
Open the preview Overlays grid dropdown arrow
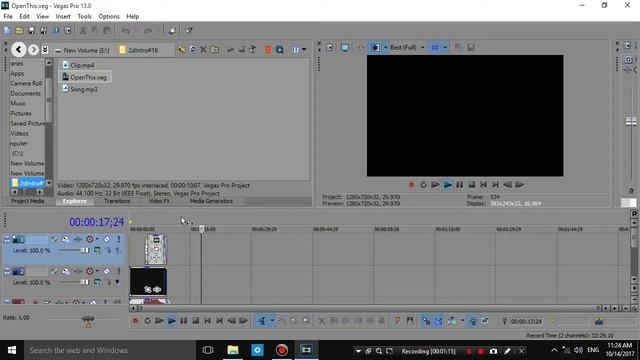[445, 48]
